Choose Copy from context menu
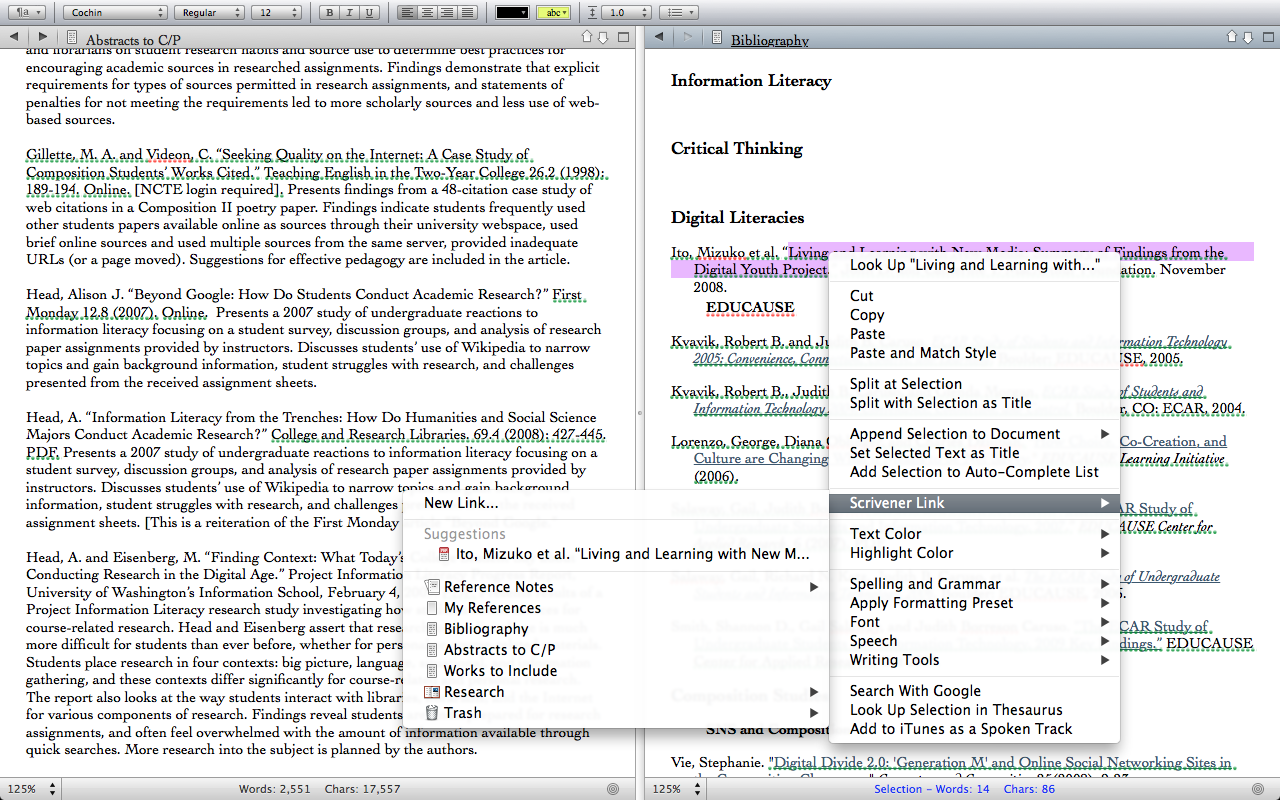1280x800 pixels. 975,315
